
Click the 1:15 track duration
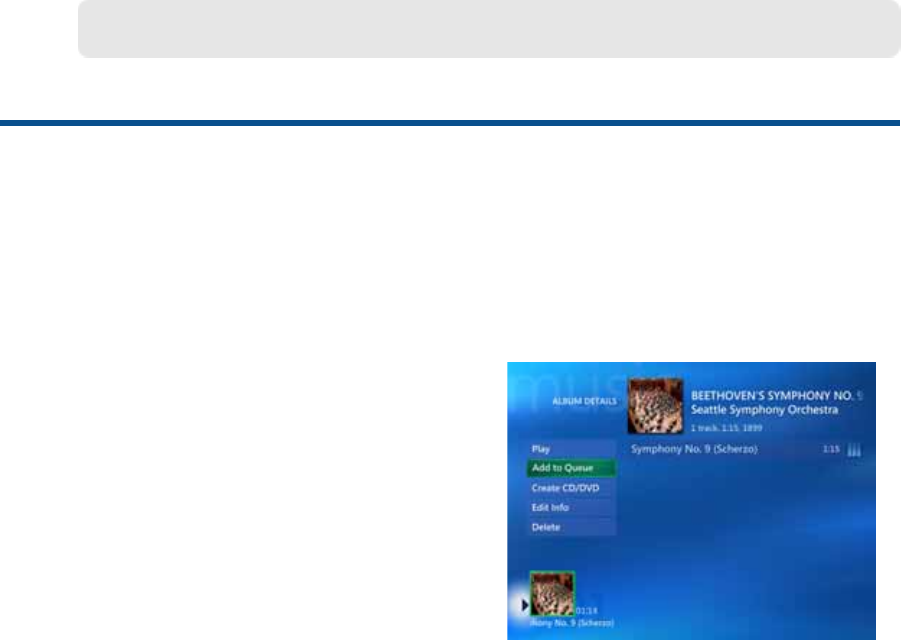[x=831, y=449]
